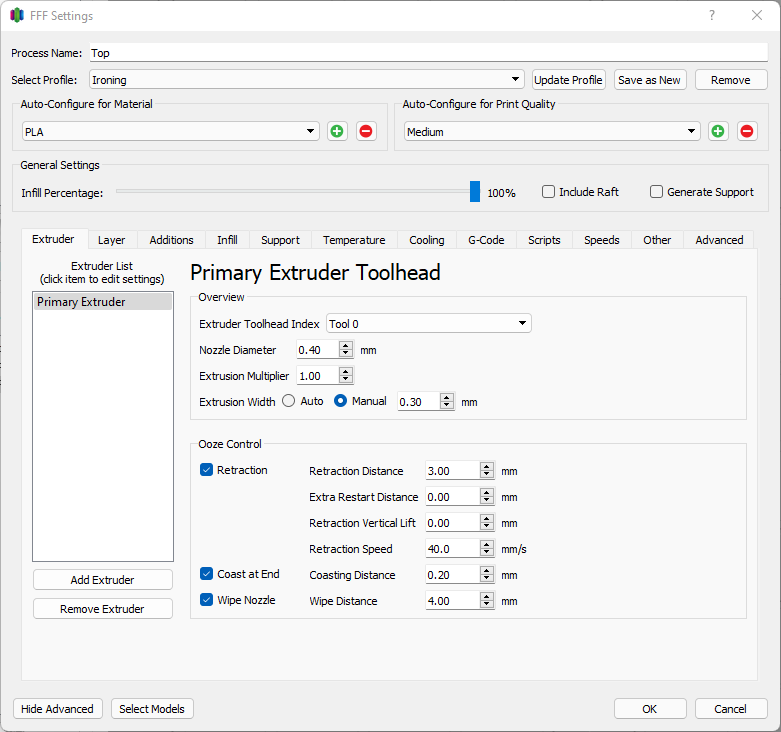Click the Retraction Distance value field
Image resolution: width=781 pixels, height=732 pixels.
point(452,471)
